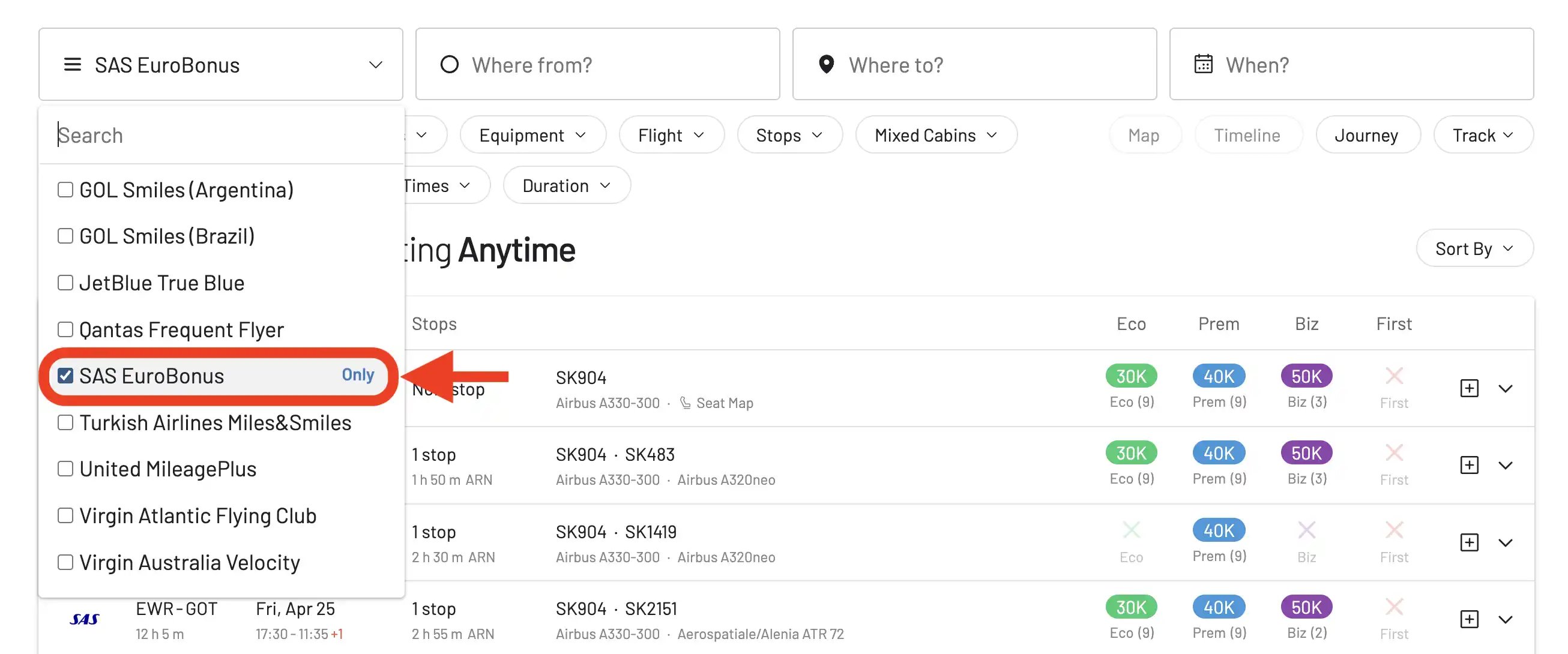This screenshot has height=654, width=1568.
Task: Expand the SK904 · SK1419 row chevron
Action: click(x=1506, y=542)
